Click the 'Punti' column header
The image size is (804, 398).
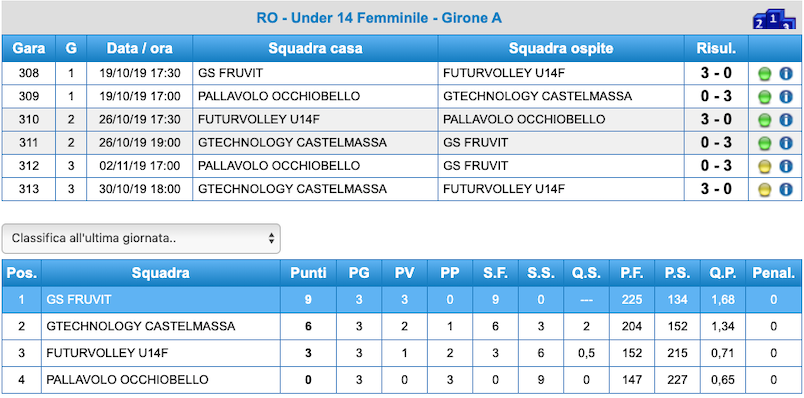point(308,273)
